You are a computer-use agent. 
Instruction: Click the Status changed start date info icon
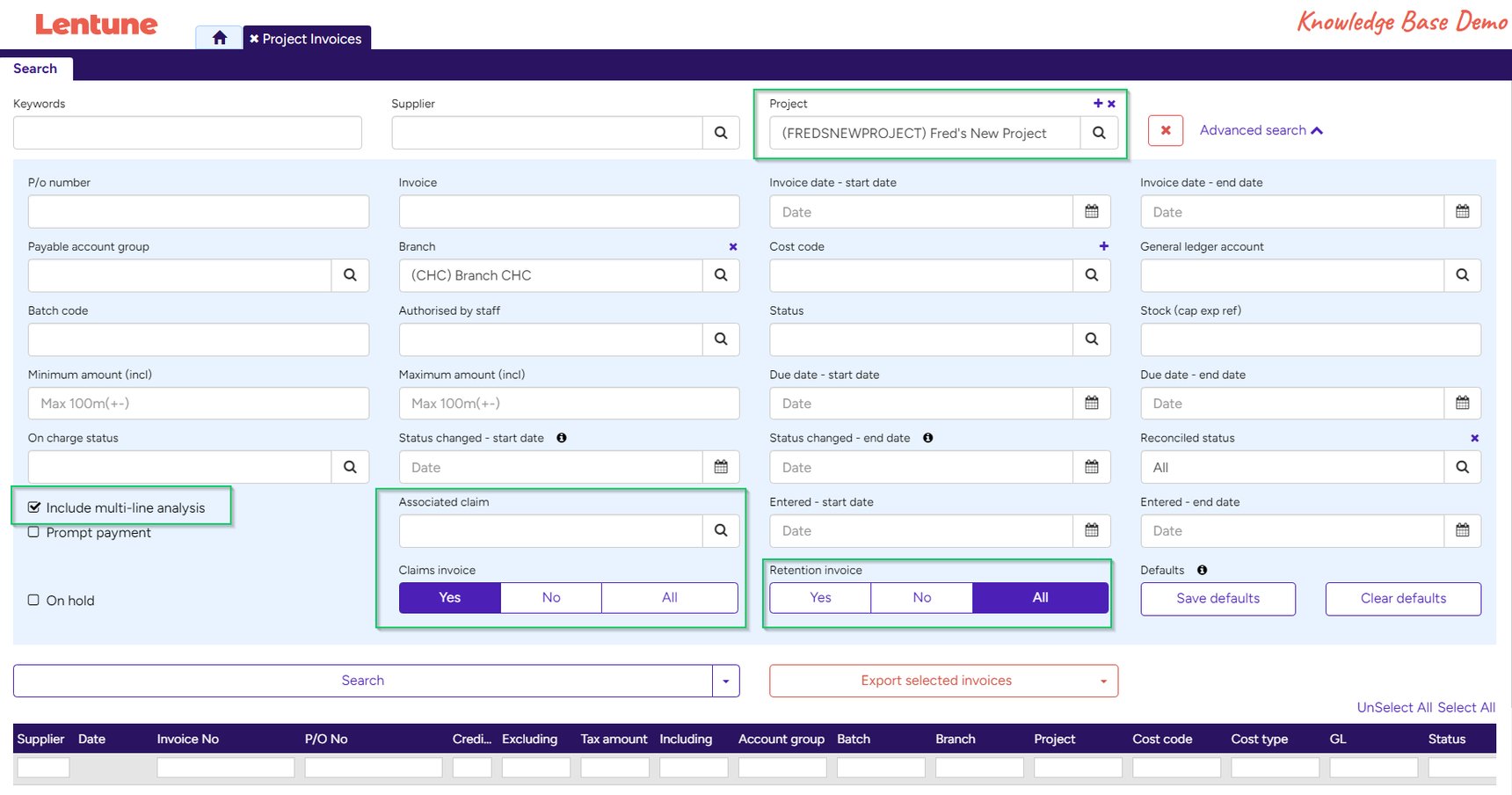[563, 437]
